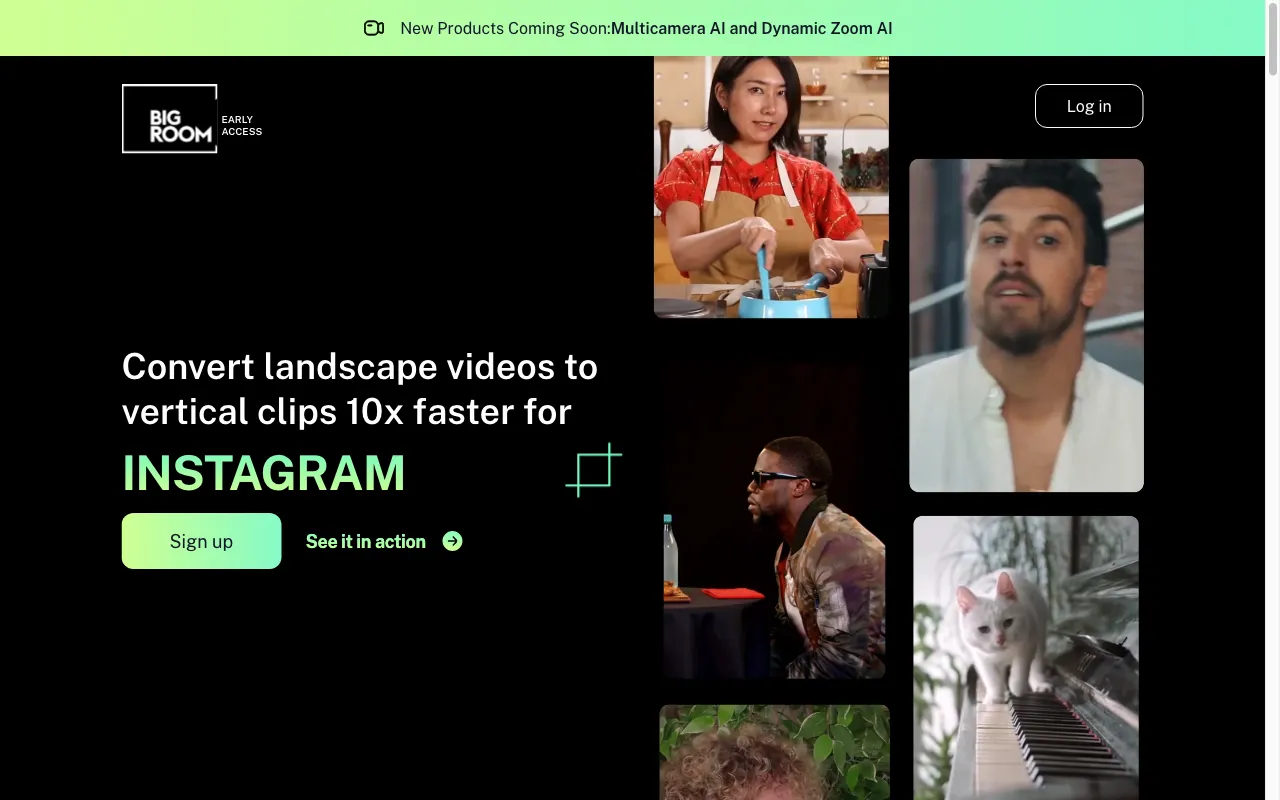Click the INSTAGRAM headline text
This screenshot has width=1280, height=800.
[264, 473]
